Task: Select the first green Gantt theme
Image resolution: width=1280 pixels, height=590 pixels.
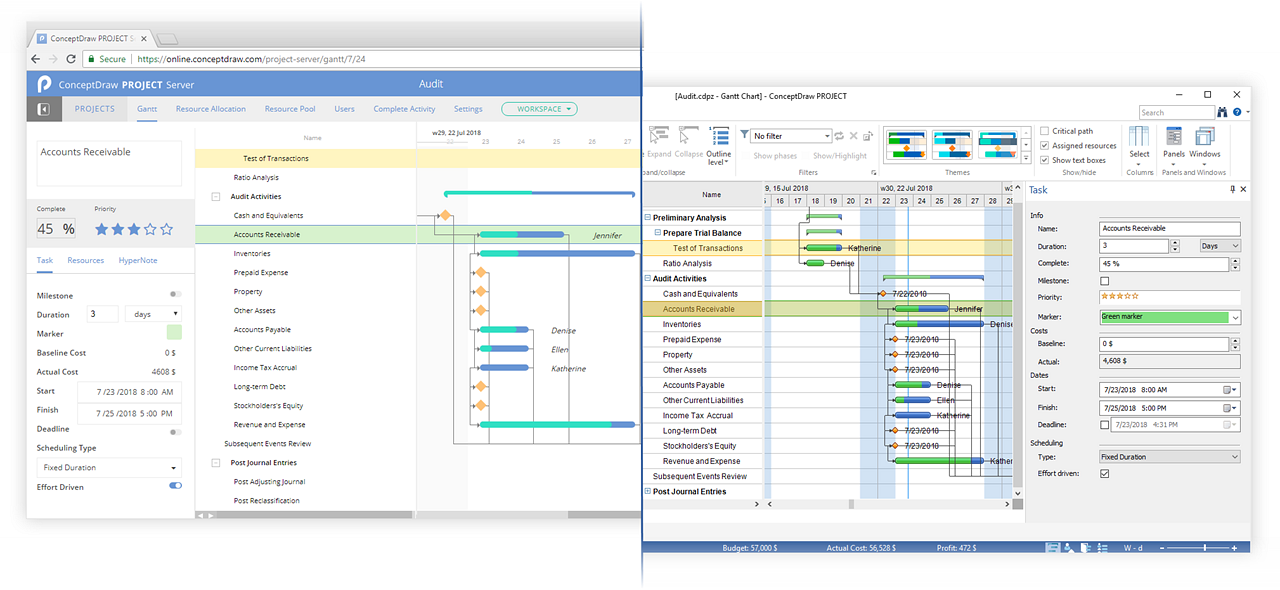Action: pos(908,145)
